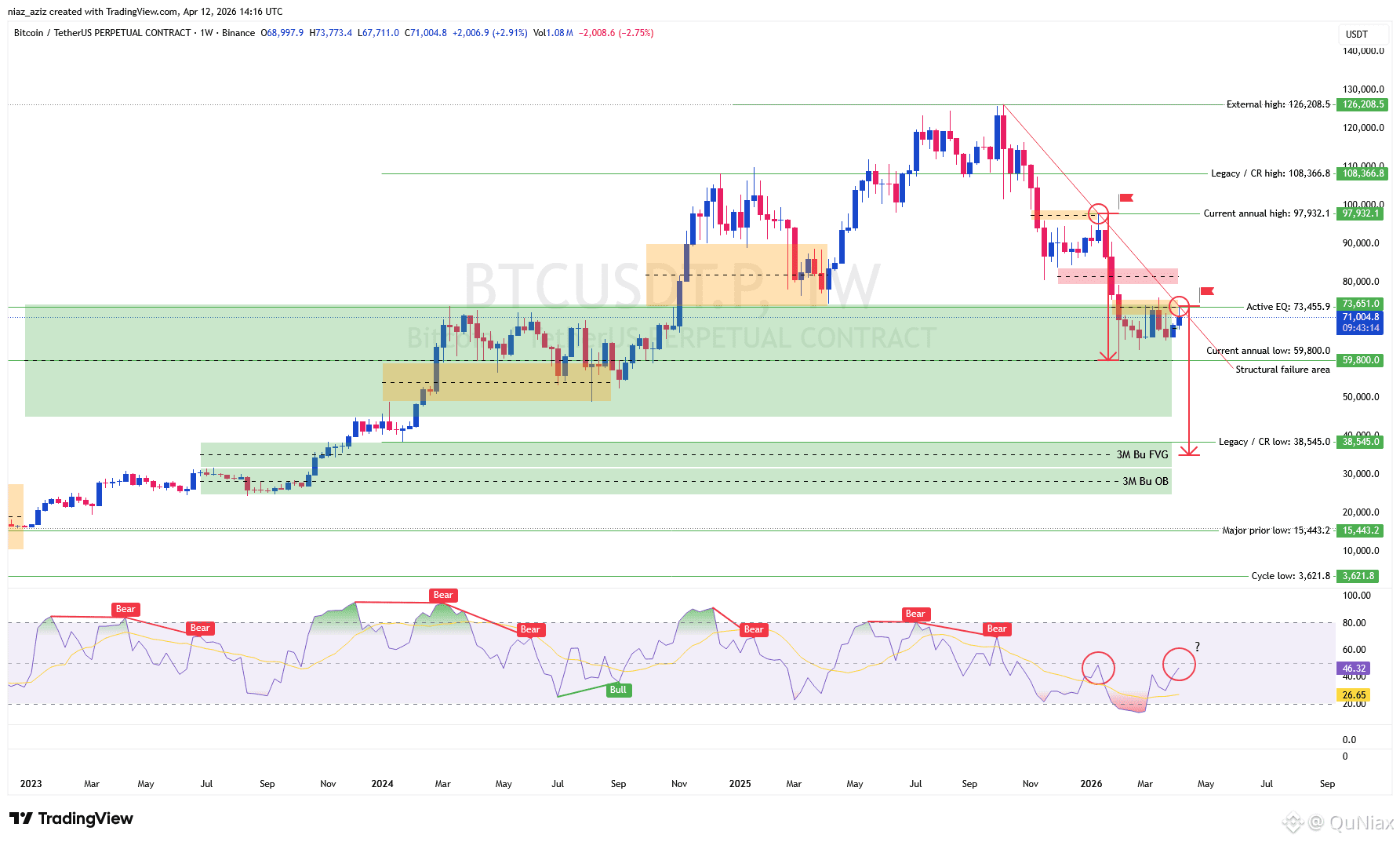This screenshot has height=842, width=1400.
Task: Click the 80.00 RSI axis tick
Action: click(1355, 623)
